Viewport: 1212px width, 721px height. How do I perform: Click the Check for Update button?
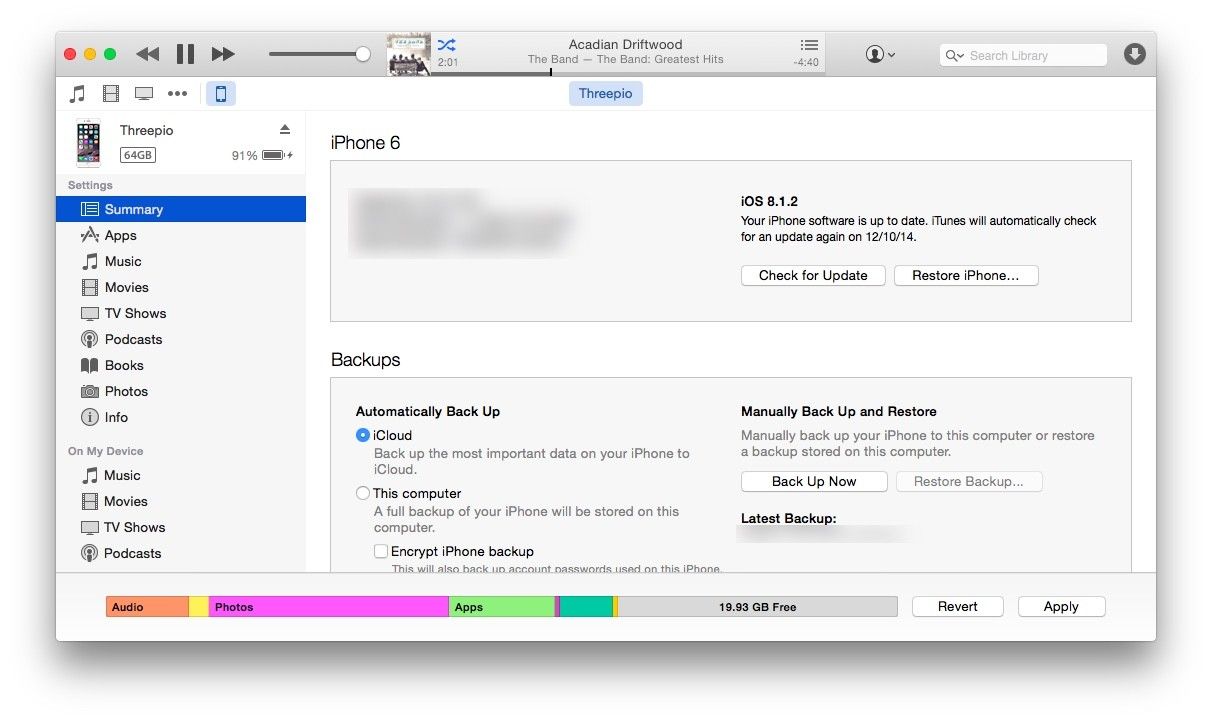pyautogui.click(x=813, y=275)
